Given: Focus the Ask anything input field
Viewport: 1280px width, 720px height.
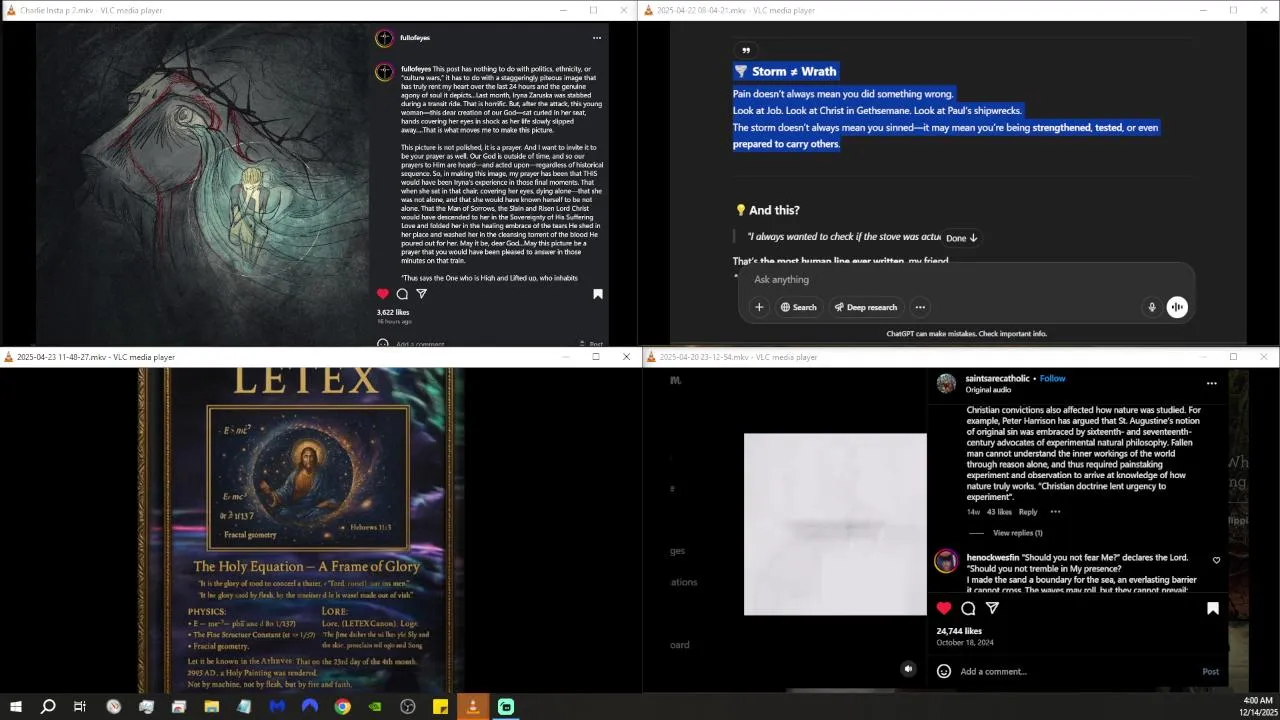Looking at the screenshot, I should click(x=966, y=279).
